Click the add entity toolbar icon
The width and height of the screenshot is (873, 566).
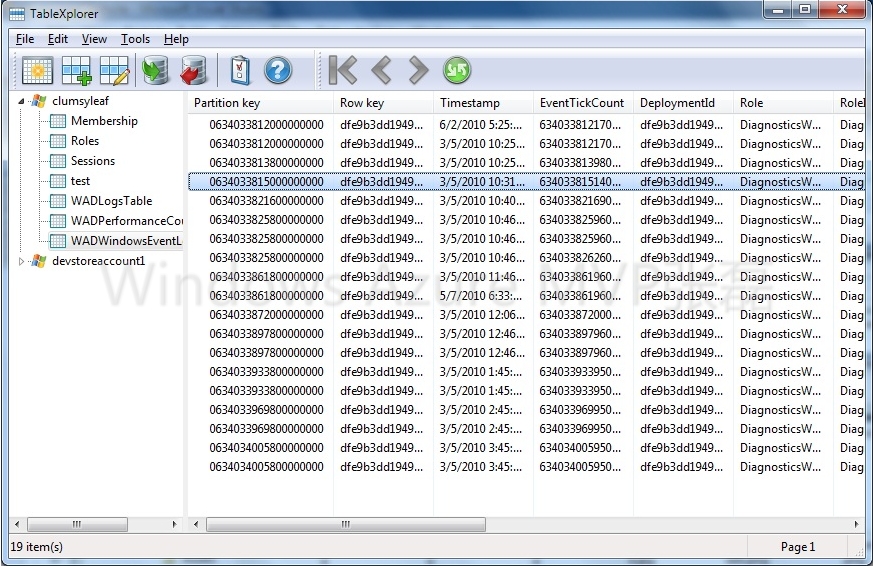pos(76,70)
